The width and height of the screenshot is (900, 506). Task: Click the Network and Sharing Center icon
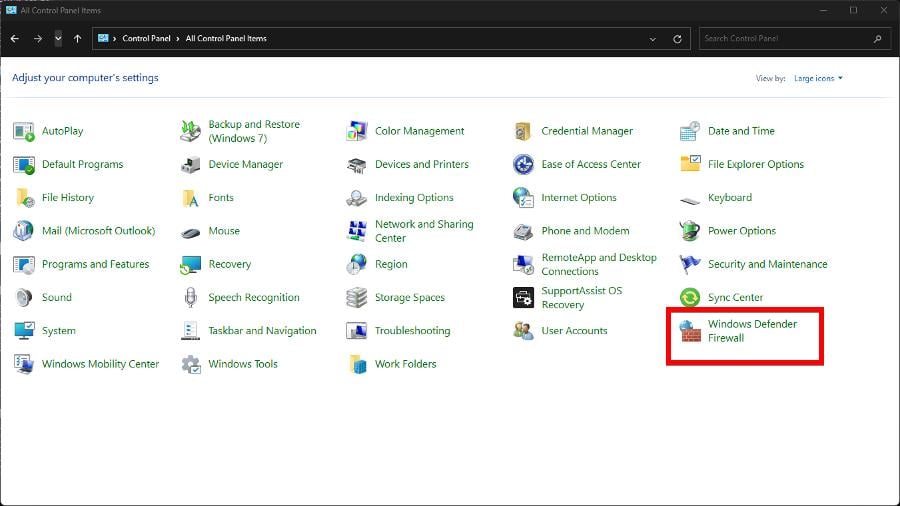(356, 231)
